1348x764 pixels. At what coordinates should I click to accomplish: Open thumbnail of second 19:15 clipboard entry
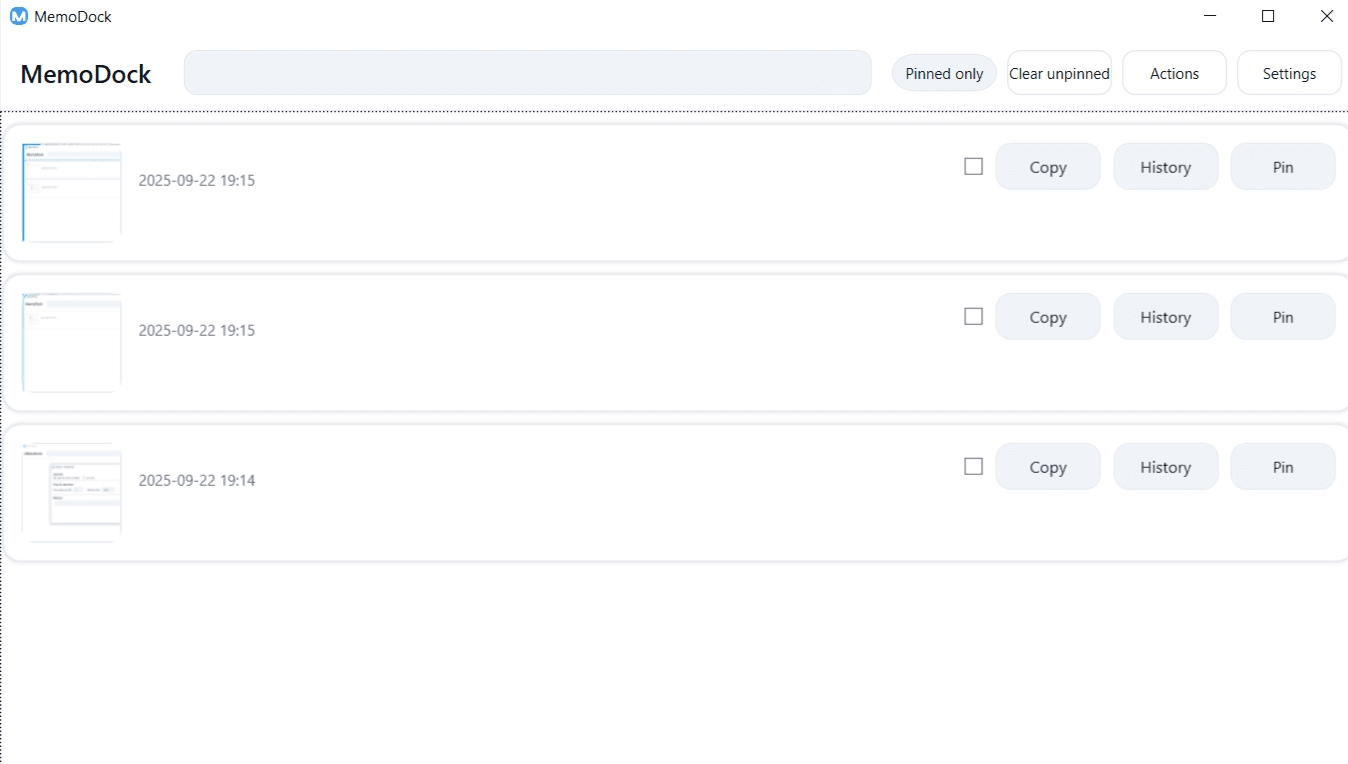tap(72, 343)
